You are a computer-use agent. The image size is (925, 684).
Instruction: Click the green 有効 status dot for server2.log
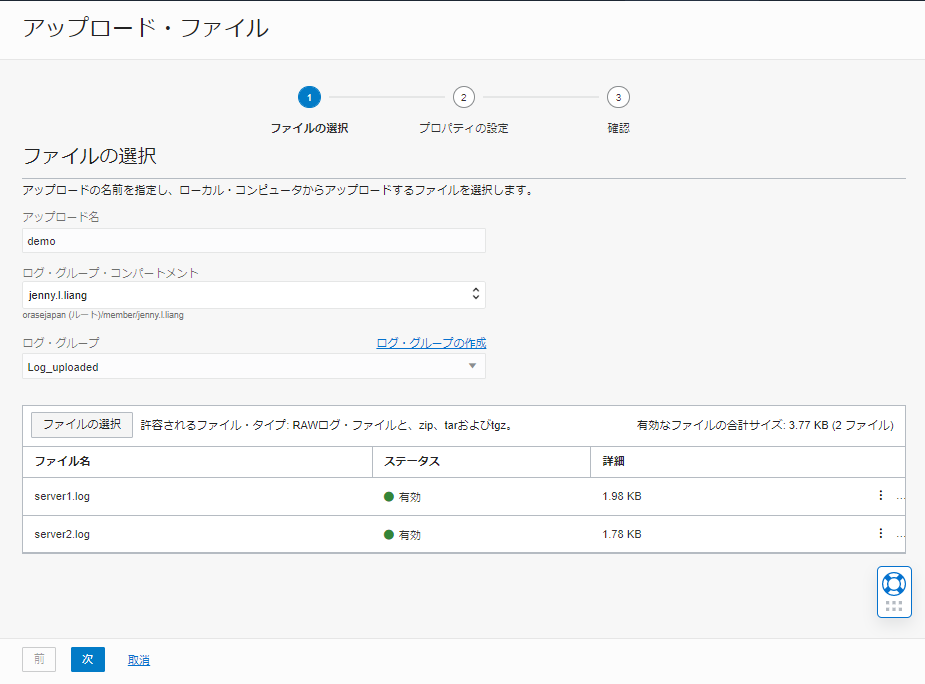coord(389,533)
